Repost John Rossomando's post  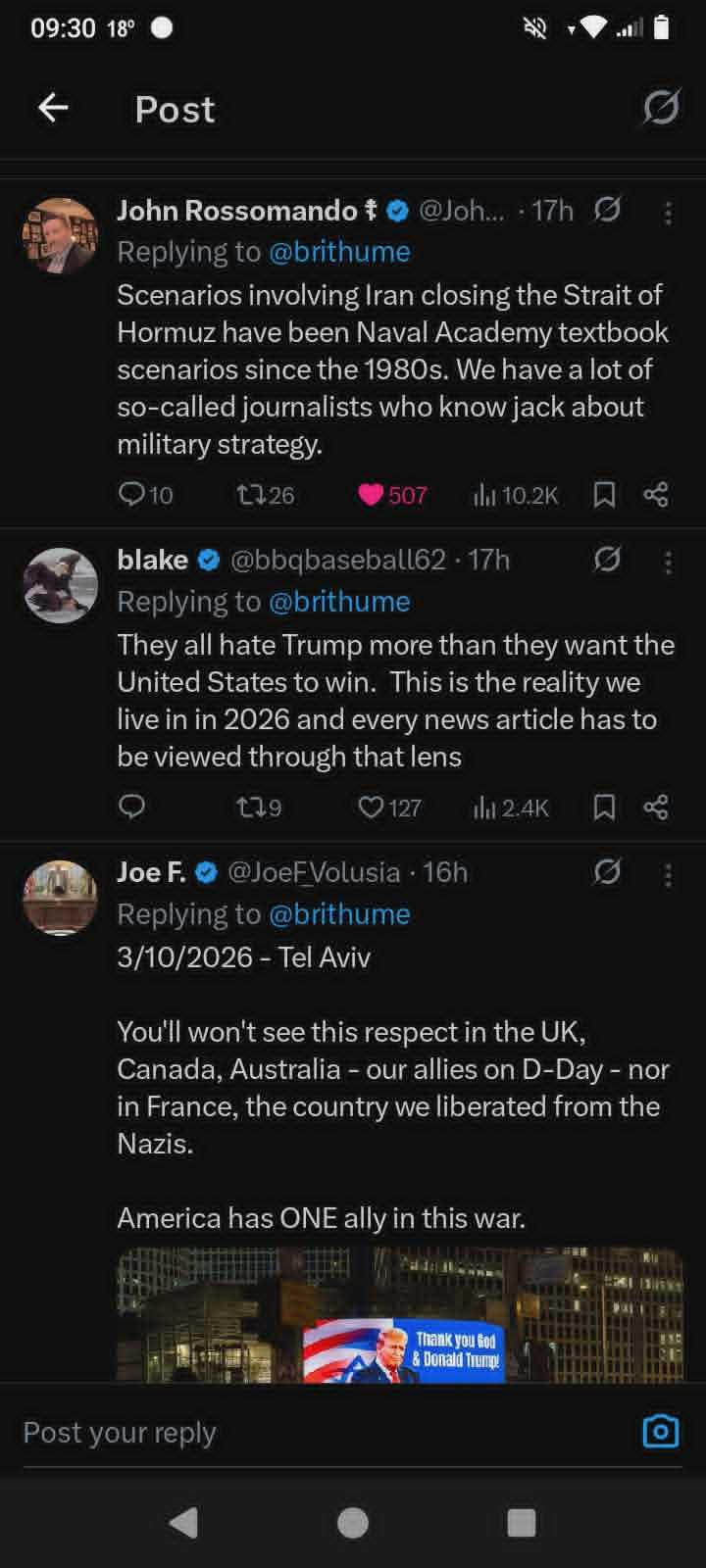click(249, 495)
